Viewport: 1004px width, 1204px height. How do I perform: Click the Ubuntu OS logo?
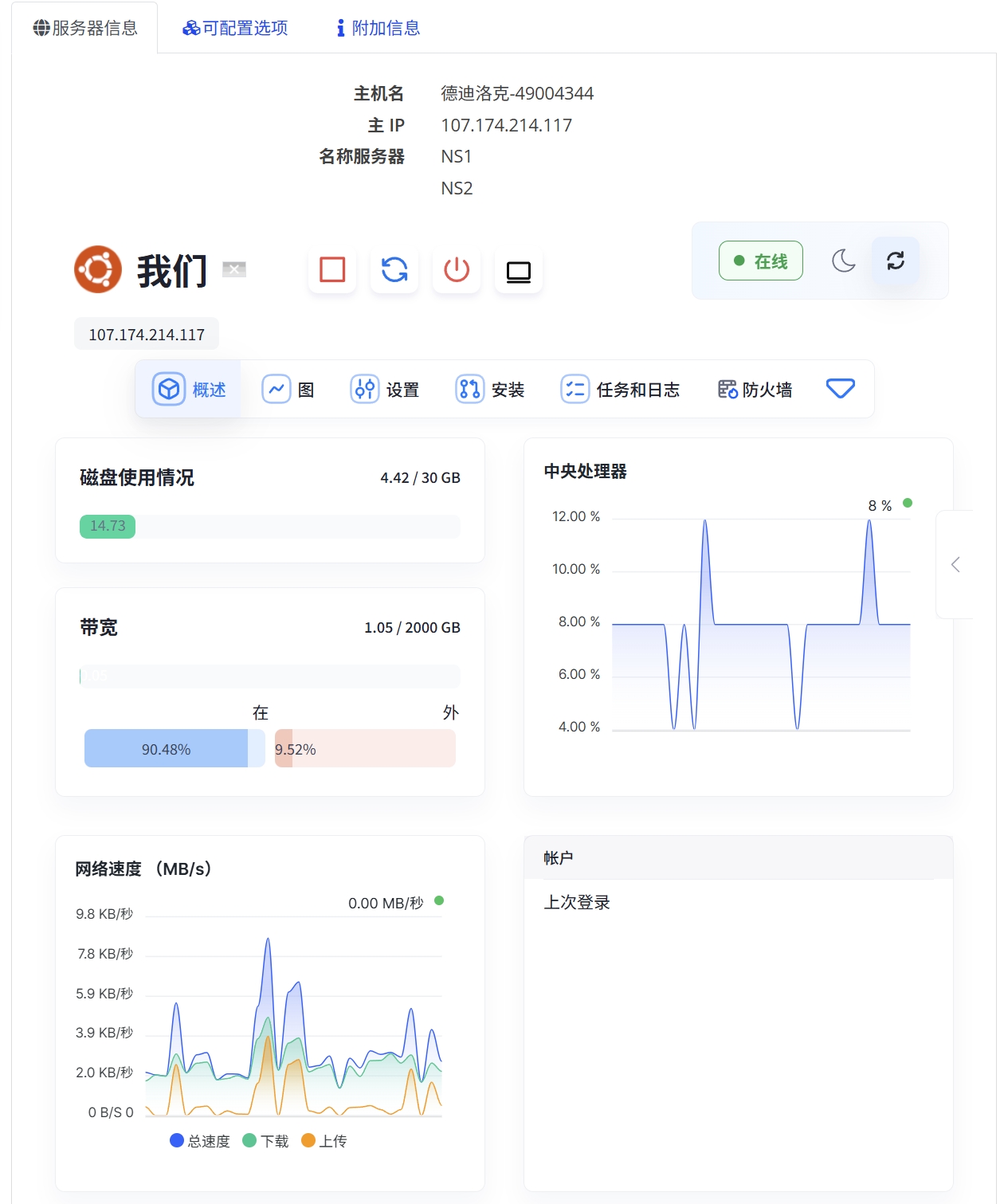(98, 269)
